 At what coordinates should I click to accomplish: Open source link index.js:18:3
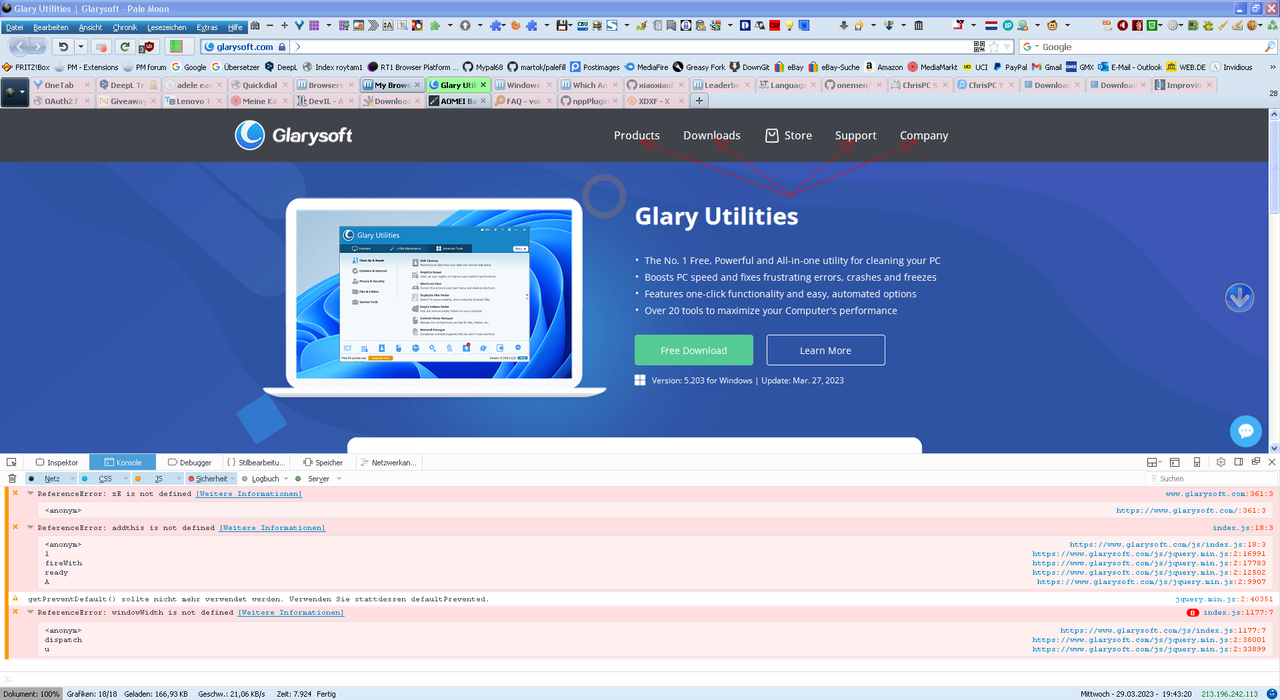[x=1243, y=527]
